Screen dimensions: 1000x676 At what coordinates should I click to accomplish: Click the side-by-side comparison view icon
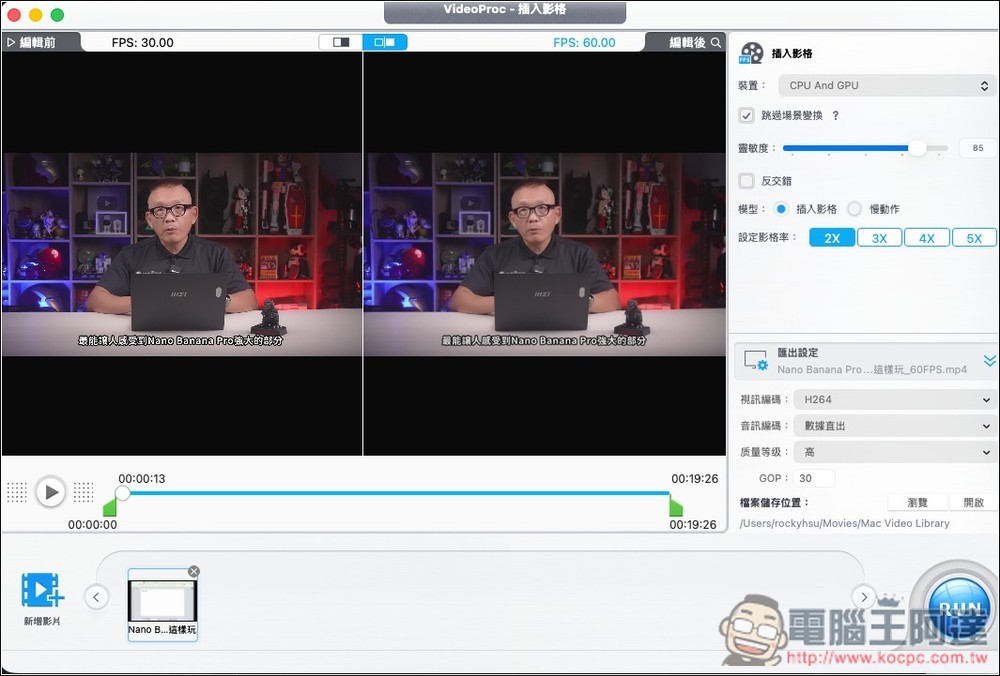385,42
